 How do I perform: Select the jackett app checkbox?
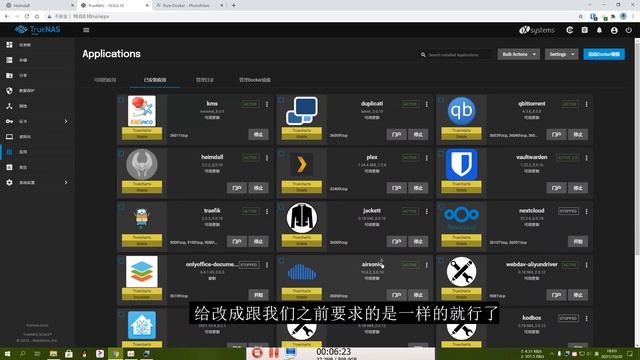coord(281,207)
